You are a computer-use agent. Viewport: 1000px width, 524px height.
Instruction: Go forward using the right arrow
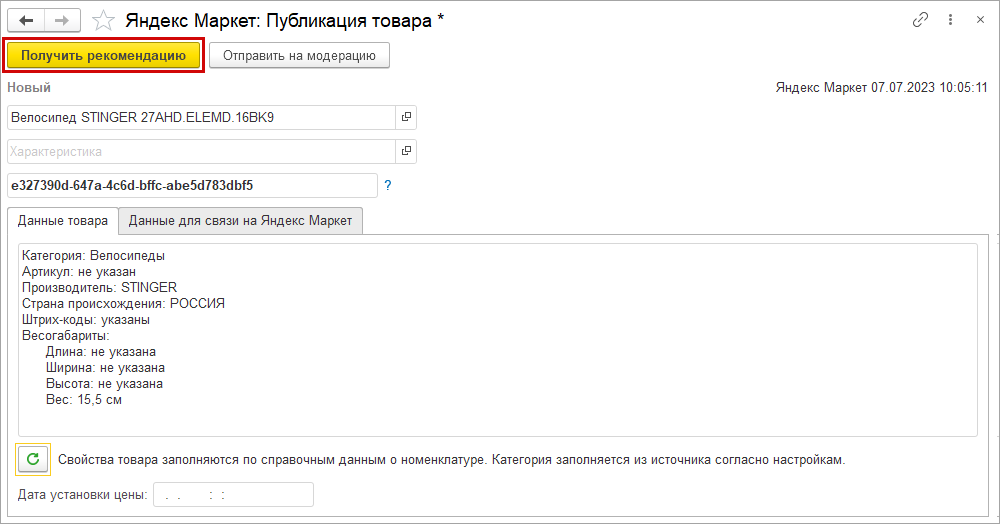[62, 20]
